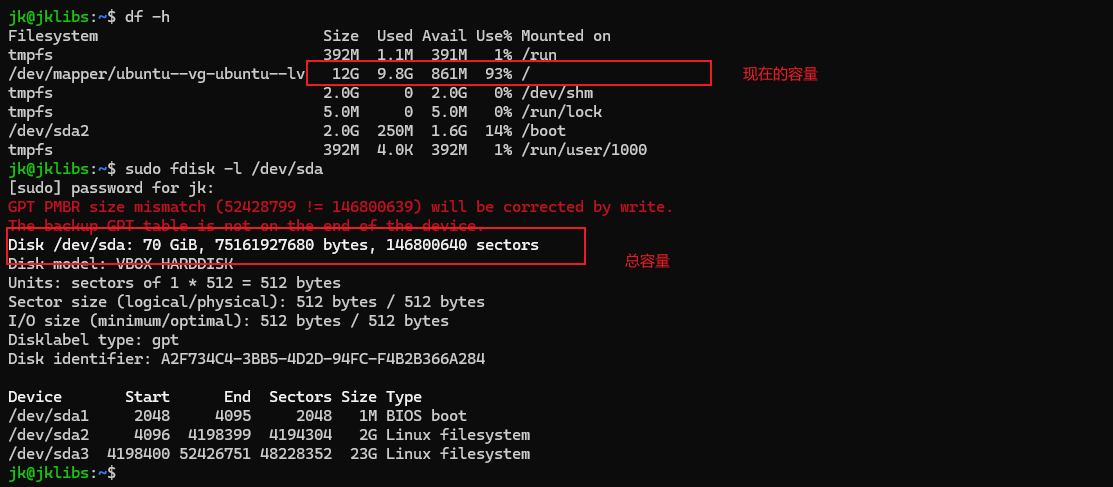Click the /dev/sda1 BIOS boot row
This screenshot has width=1113, height=487.
click(237, 416)
